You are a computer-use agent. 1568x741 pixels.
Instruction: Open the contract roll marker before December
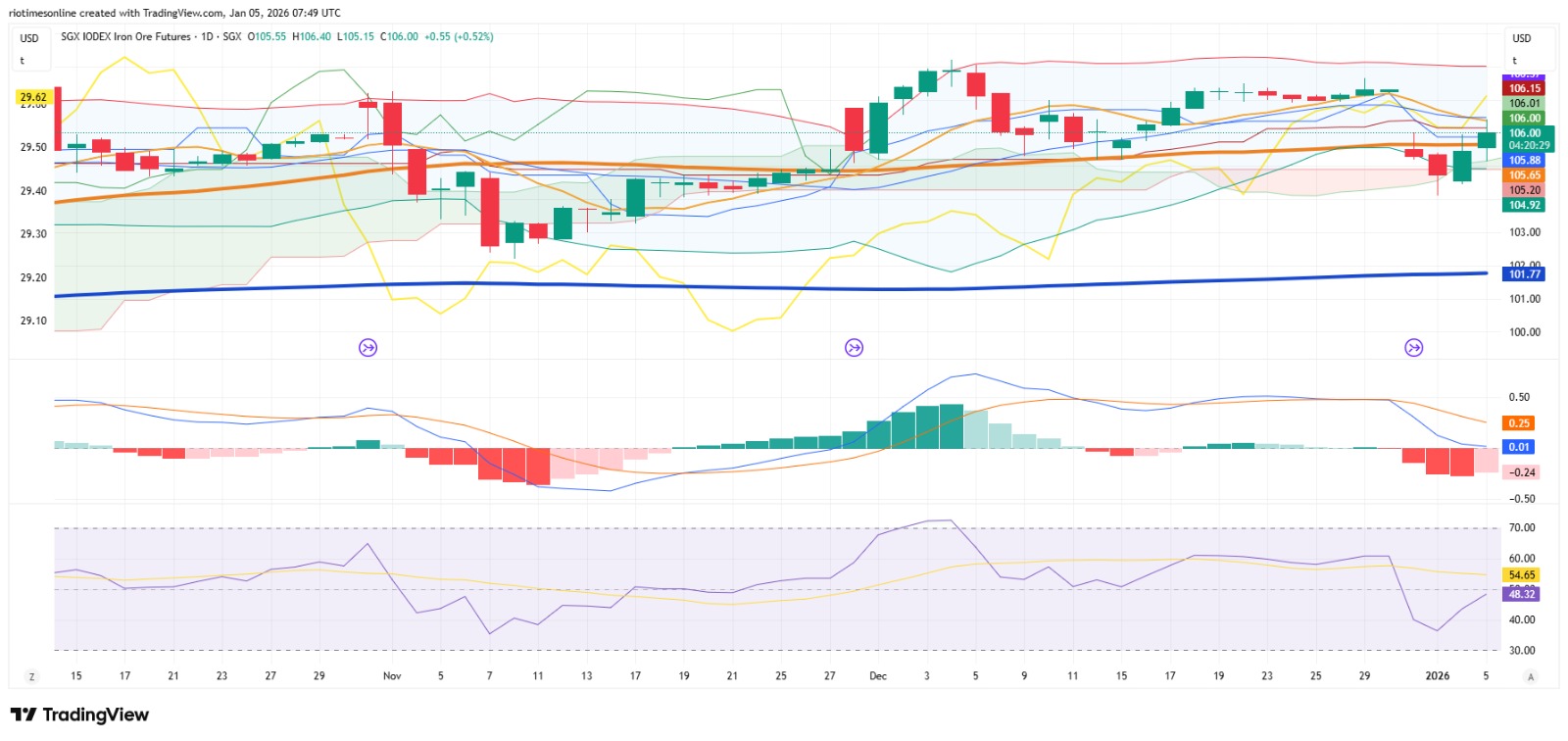coord(855,347)
